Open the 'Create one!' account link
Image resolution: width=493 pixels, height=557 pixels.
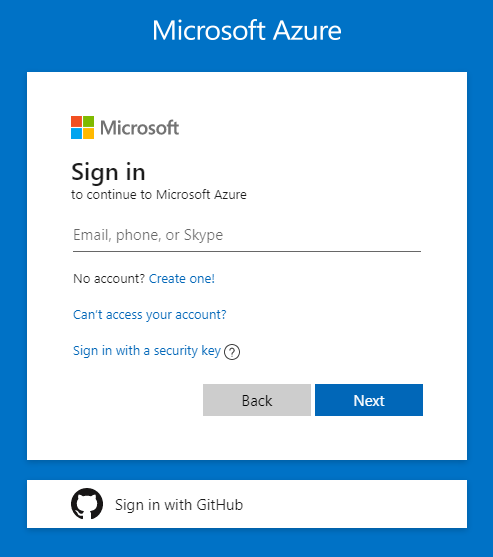pos(182,278)
